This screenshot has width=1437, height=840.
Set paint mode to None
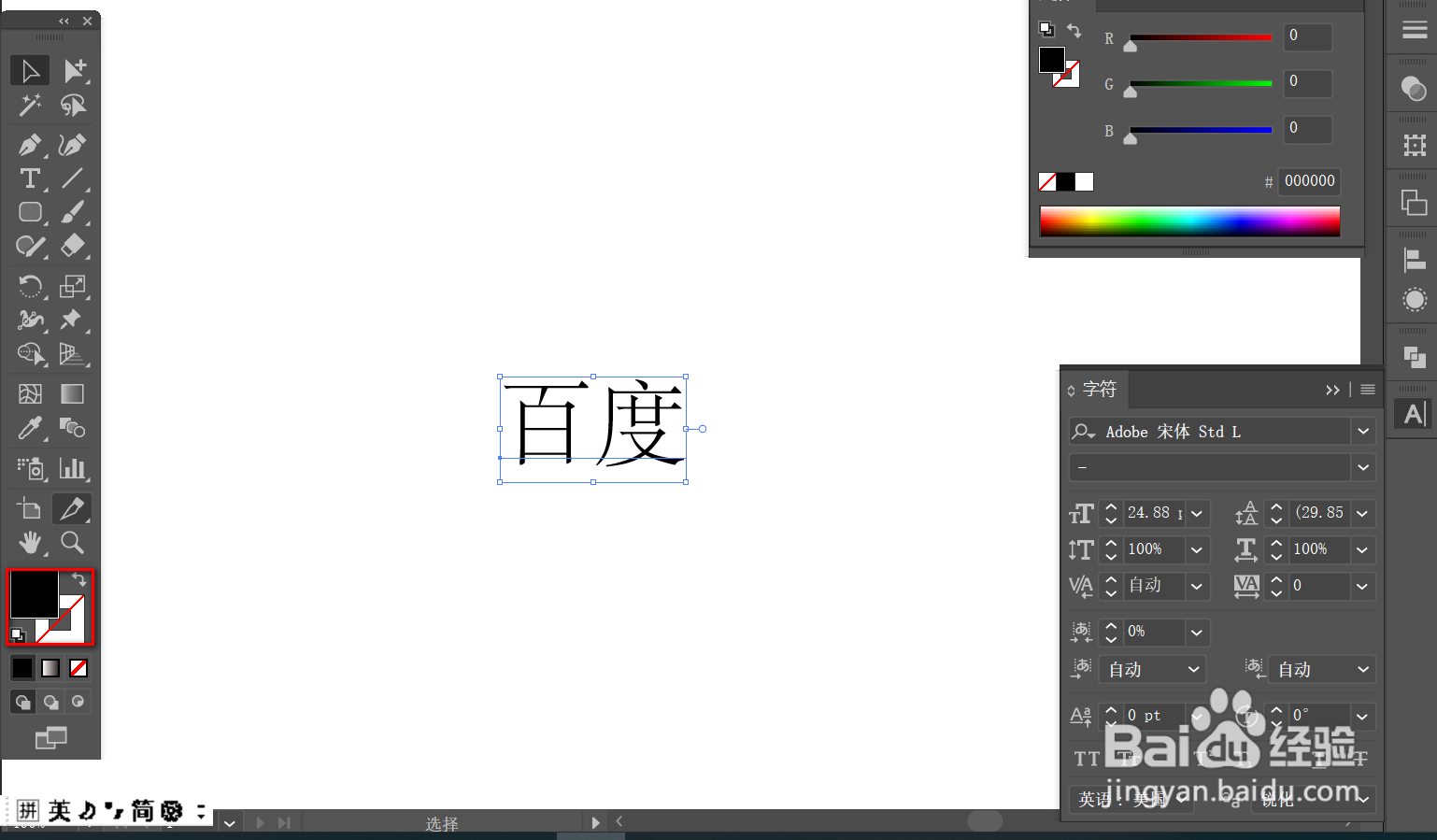78,668
